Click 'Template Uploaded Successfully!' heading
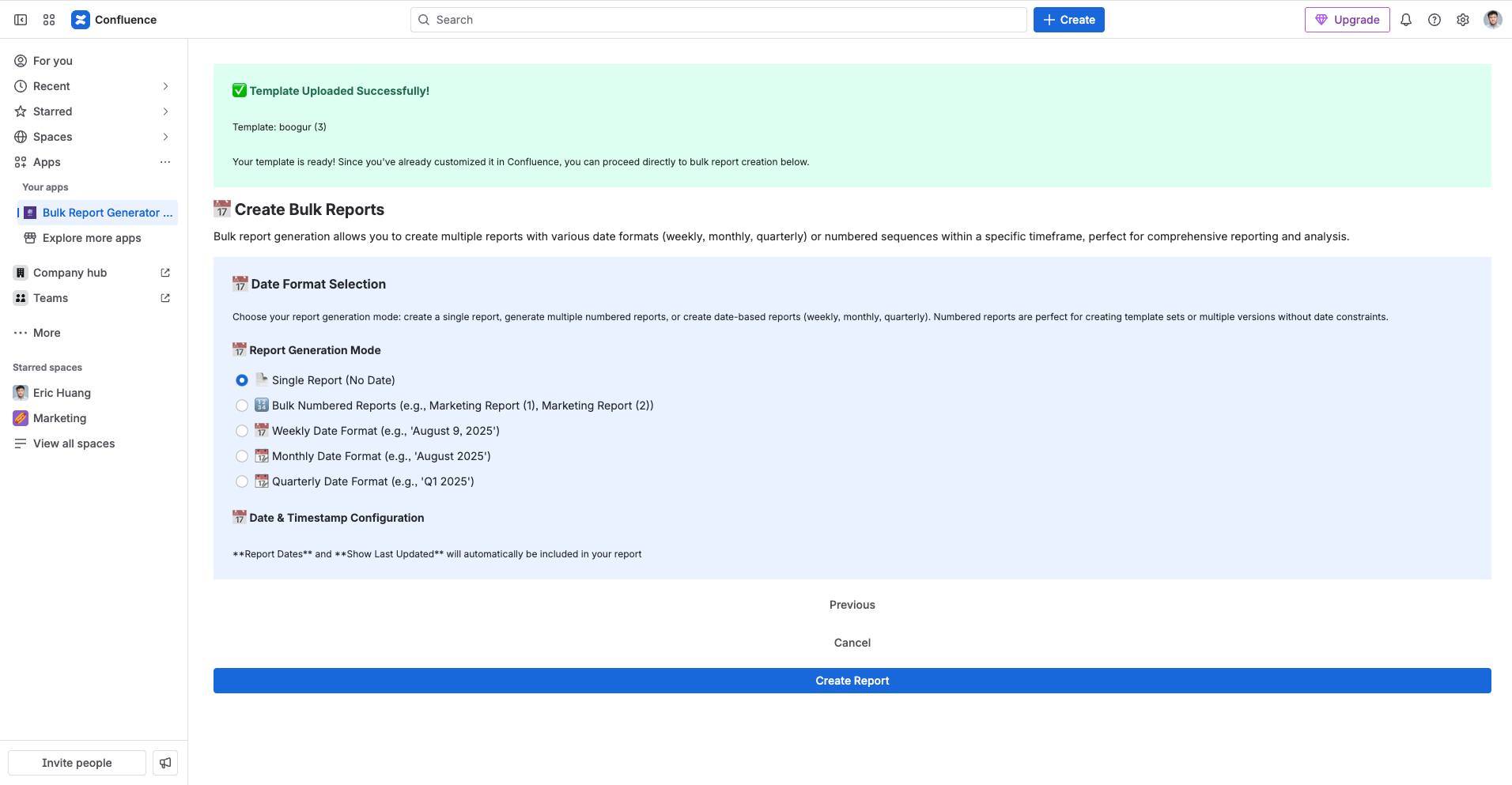The width and height of the screenshot is (1512, 785). pos(339,91)
